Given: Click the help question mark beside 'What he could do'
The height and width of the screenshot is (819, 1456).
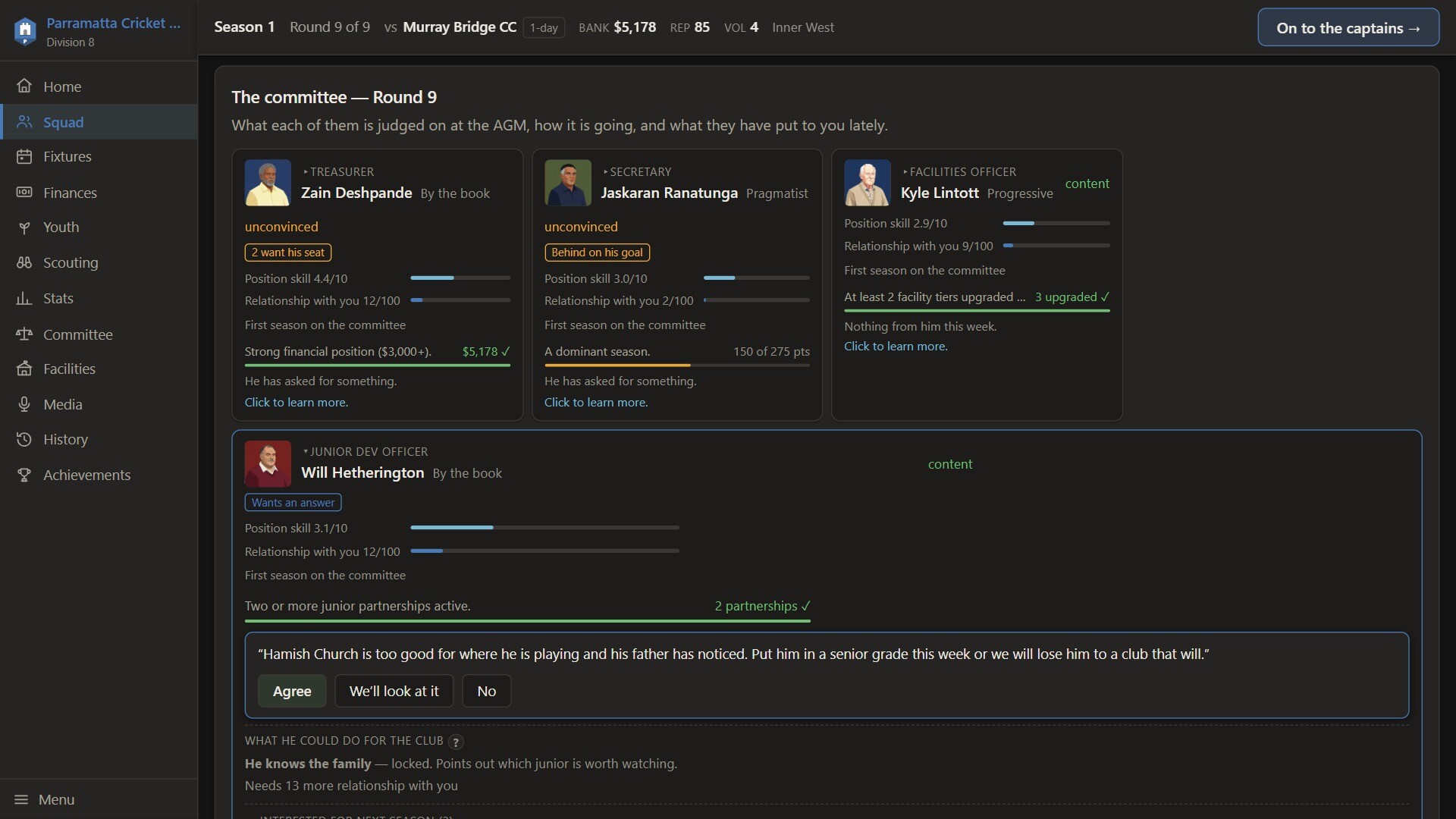Looking at the screenshot, I should click(456, 742).
